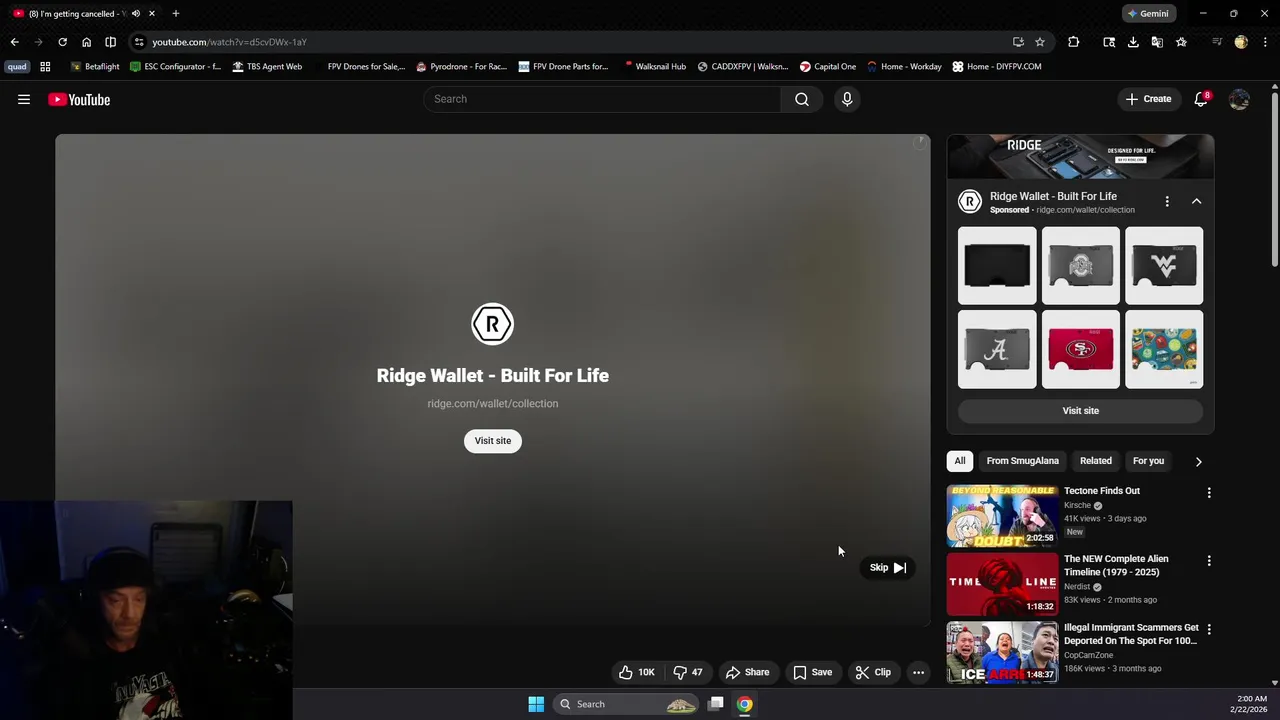Open YouTube account avatar menu

(x=1239, y=99)
